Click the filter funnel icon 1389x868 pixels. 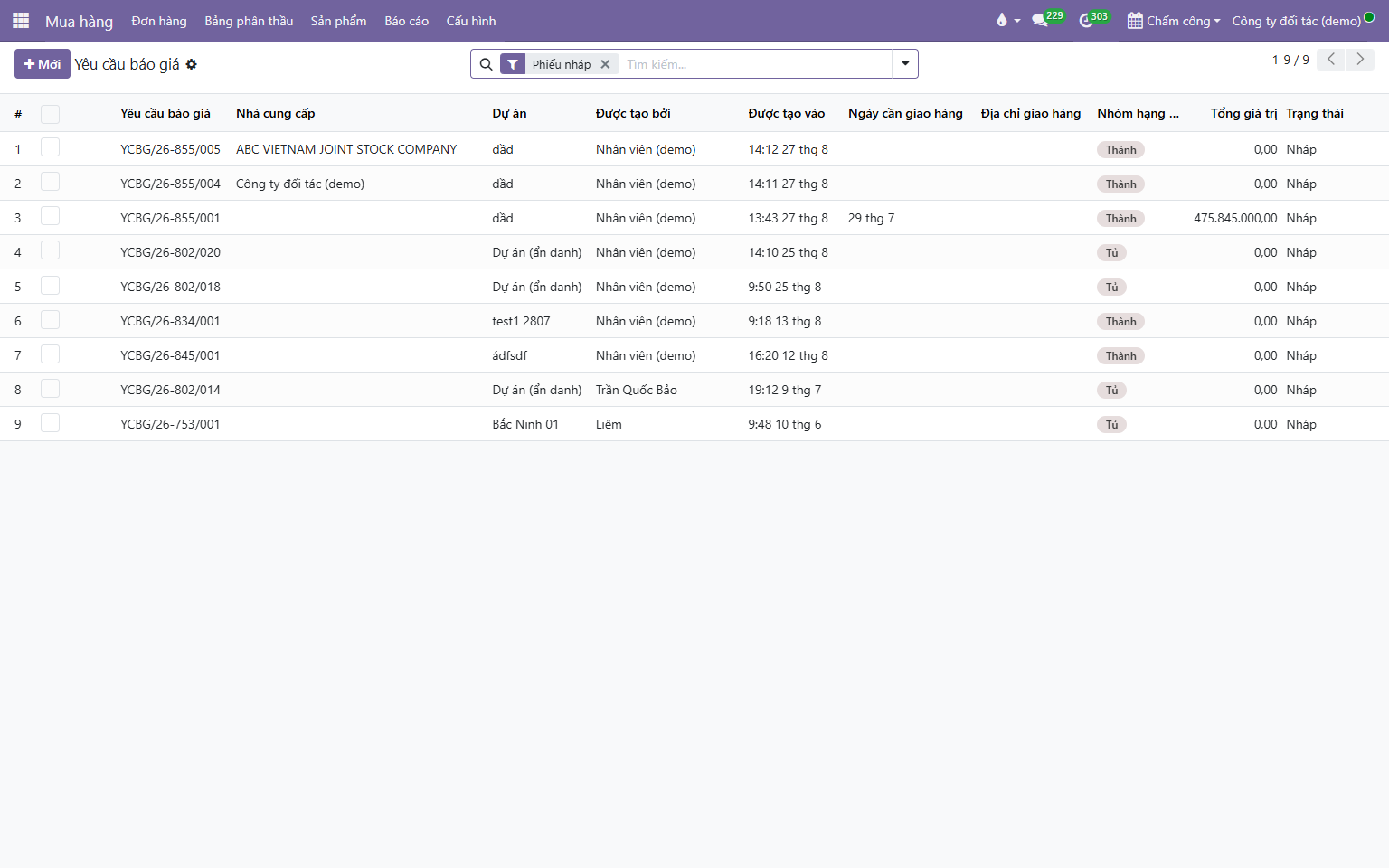[x=513, y=64]
